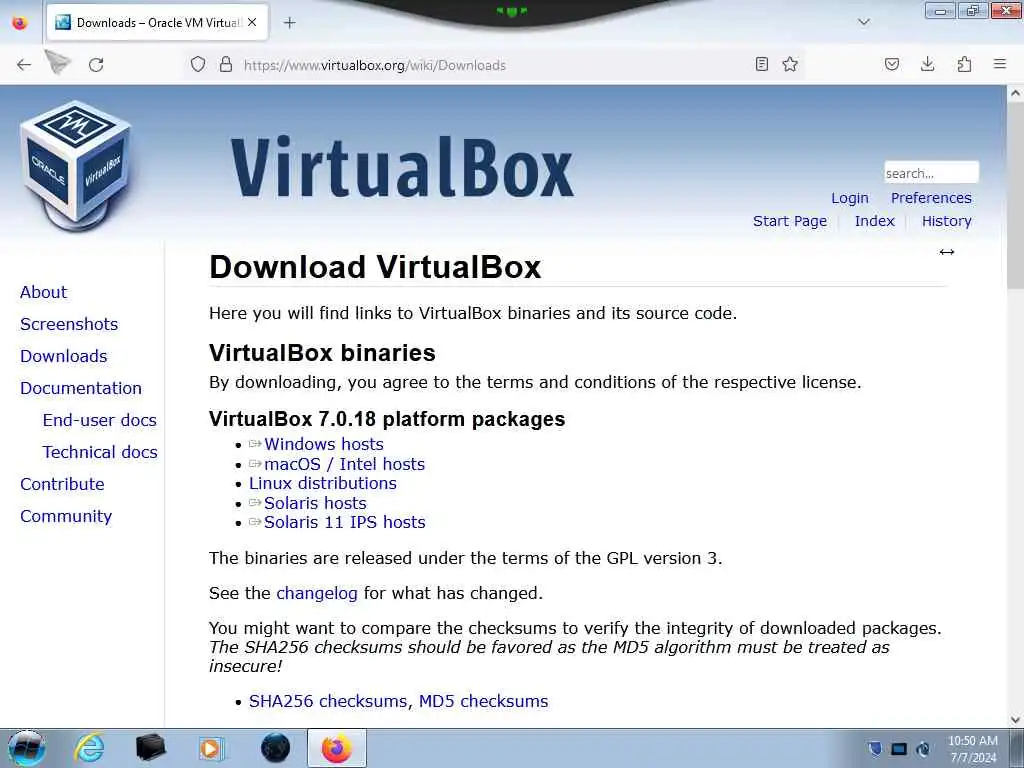Download the Solaris 11 IPS hosts package
Screen dimensions: 1024x768
pos(344,522)
